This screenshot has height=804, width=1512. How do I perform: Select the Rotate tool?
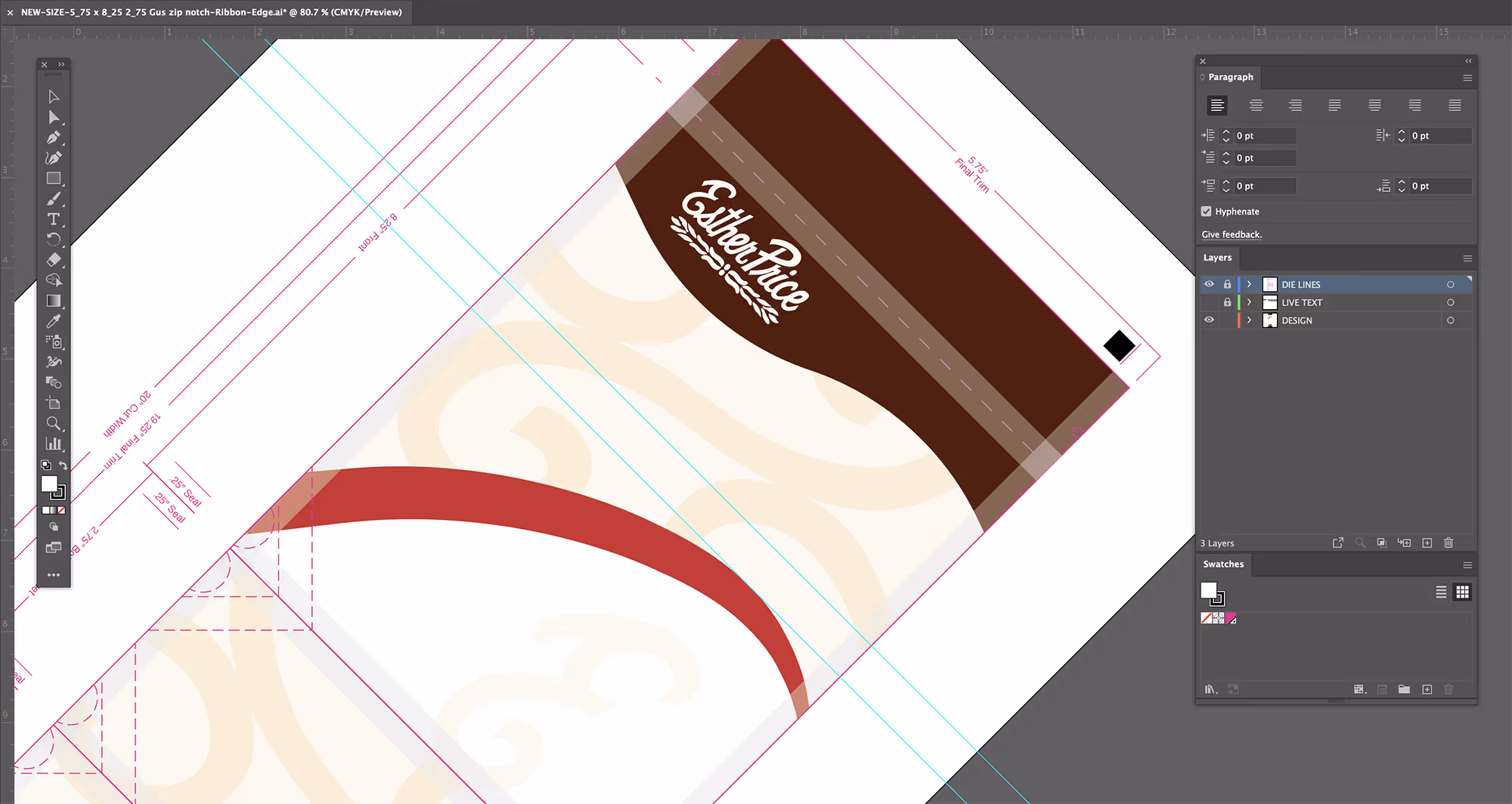(x=54, y=240)
